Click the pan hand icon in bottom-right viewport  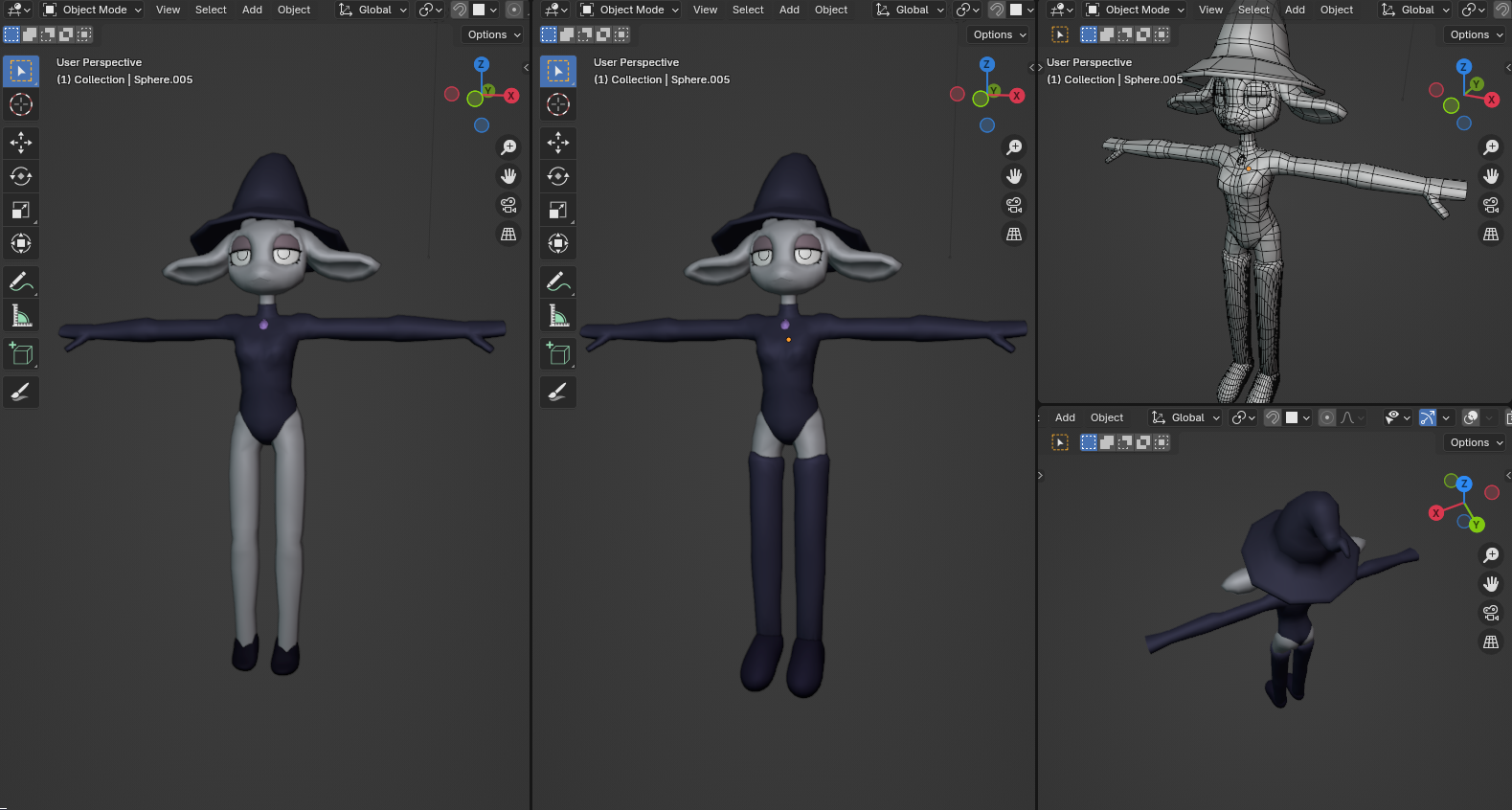point(1491,584)
